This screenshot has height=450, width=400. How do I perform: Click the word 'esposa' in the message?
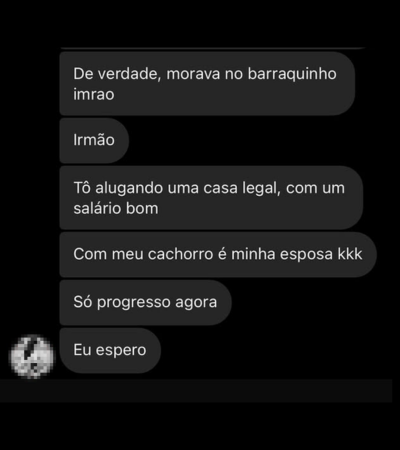pyautogui.click(x=306, y=255)
